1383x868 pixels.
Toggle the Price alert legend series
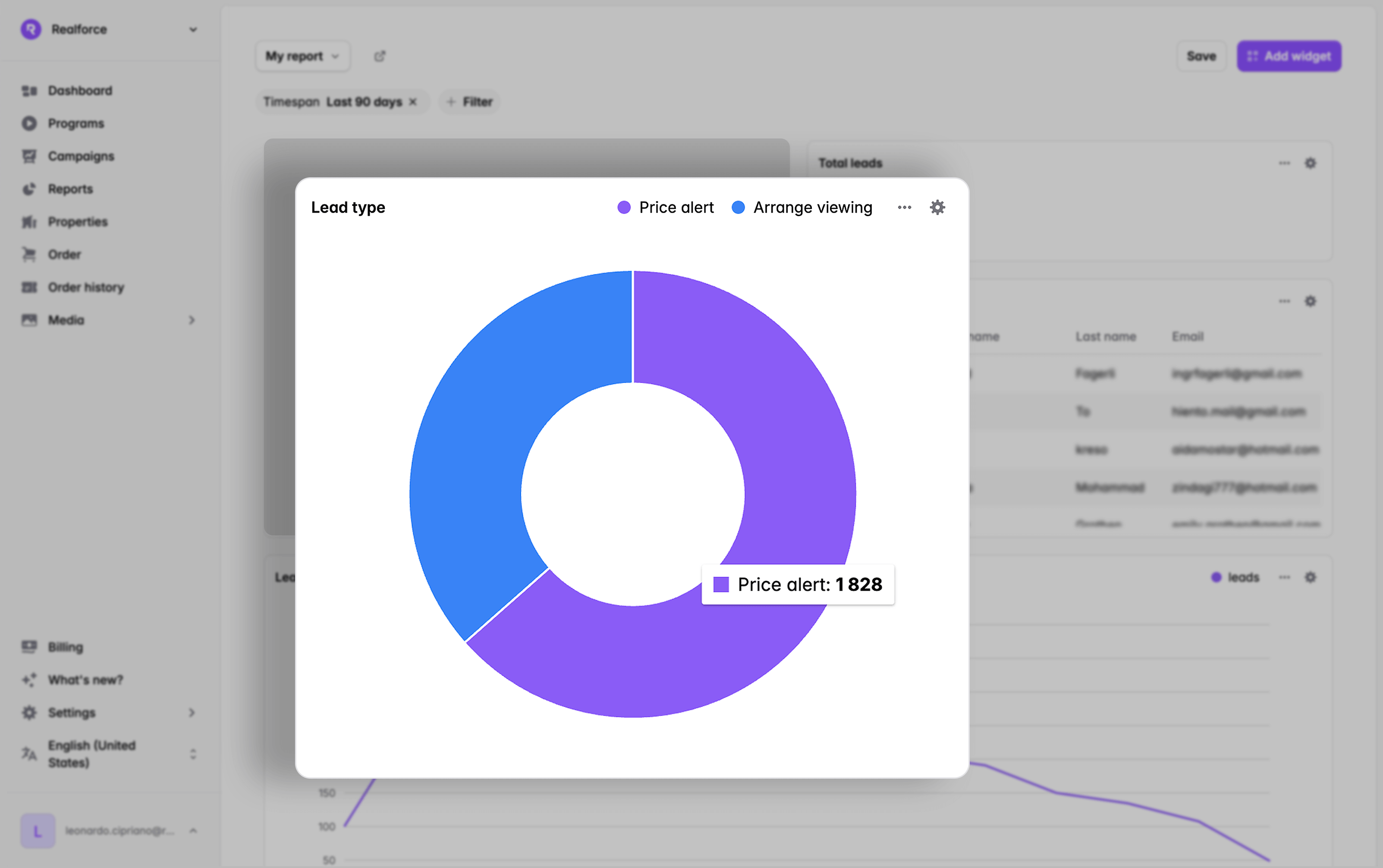pyautogui.click(x=666, y=207)
